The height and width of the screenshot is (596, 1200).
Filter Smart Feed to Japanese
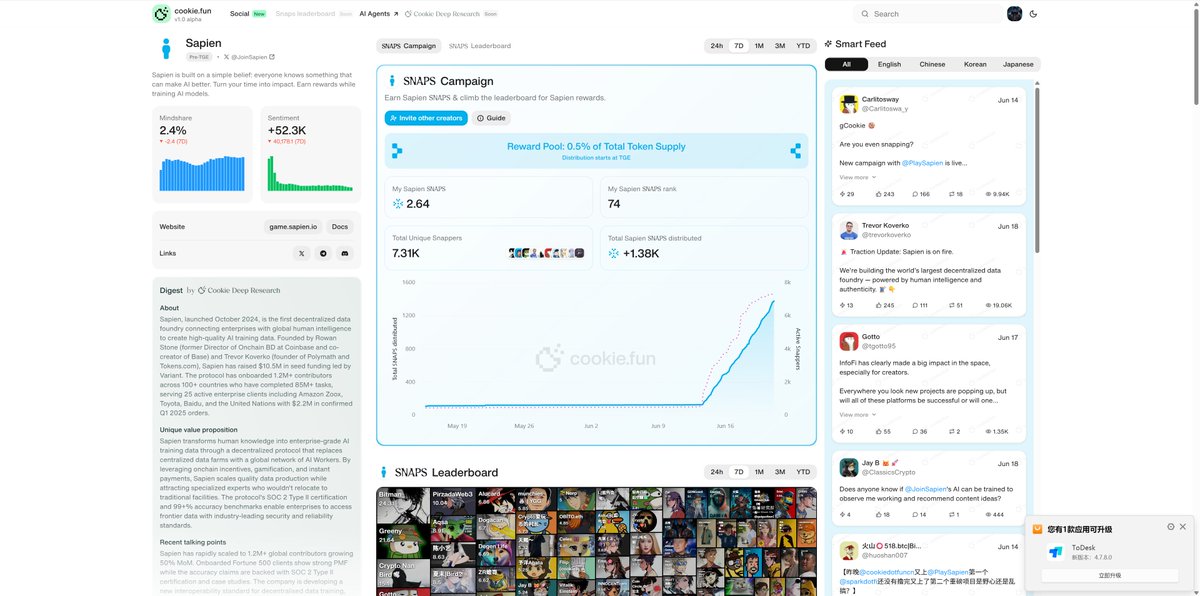pyautogui.click(x=1018, y=64)
